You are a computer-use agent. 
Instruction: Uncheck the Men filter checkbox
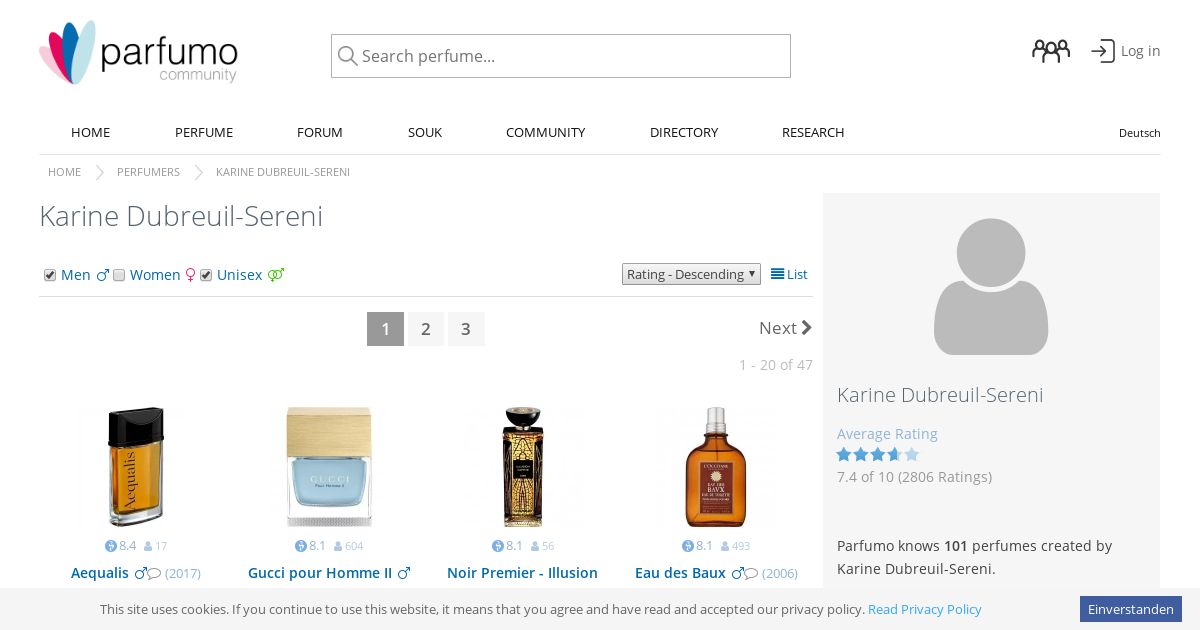[50, 275]
